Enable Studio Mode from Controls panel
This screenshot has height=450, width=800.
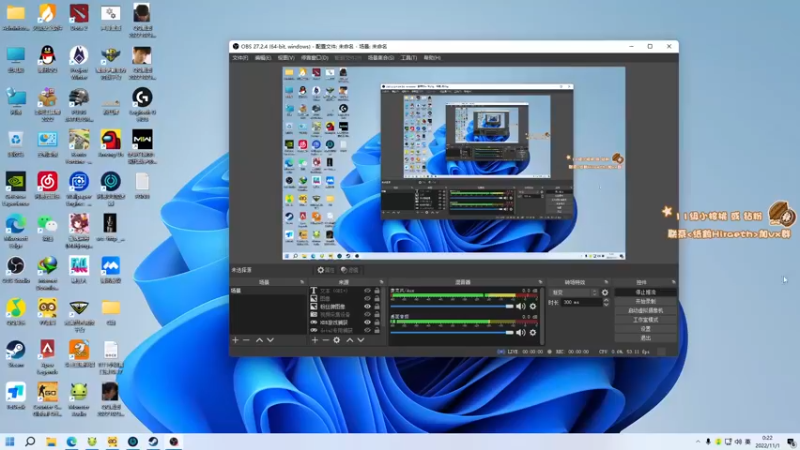click(x=645, y=320)
